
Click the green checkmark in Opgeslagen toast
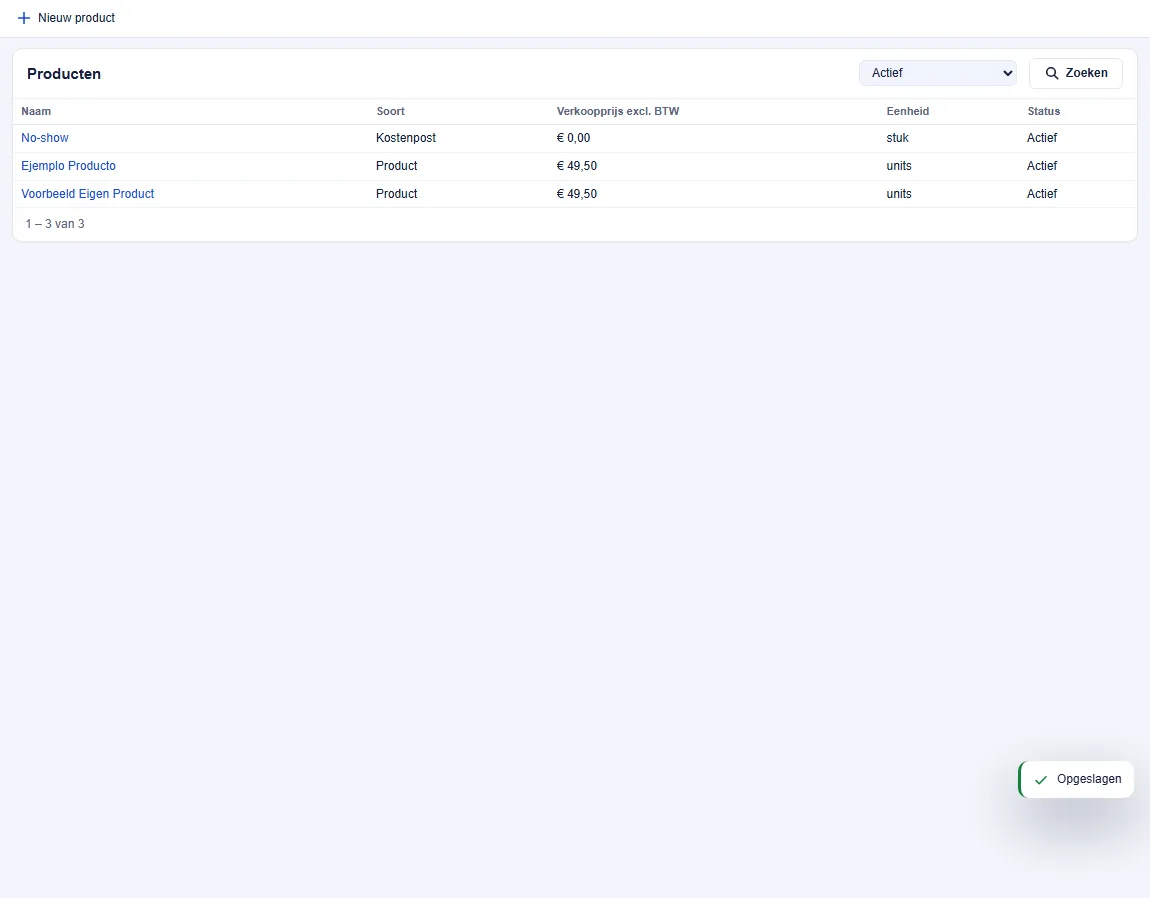[1041, 780]
